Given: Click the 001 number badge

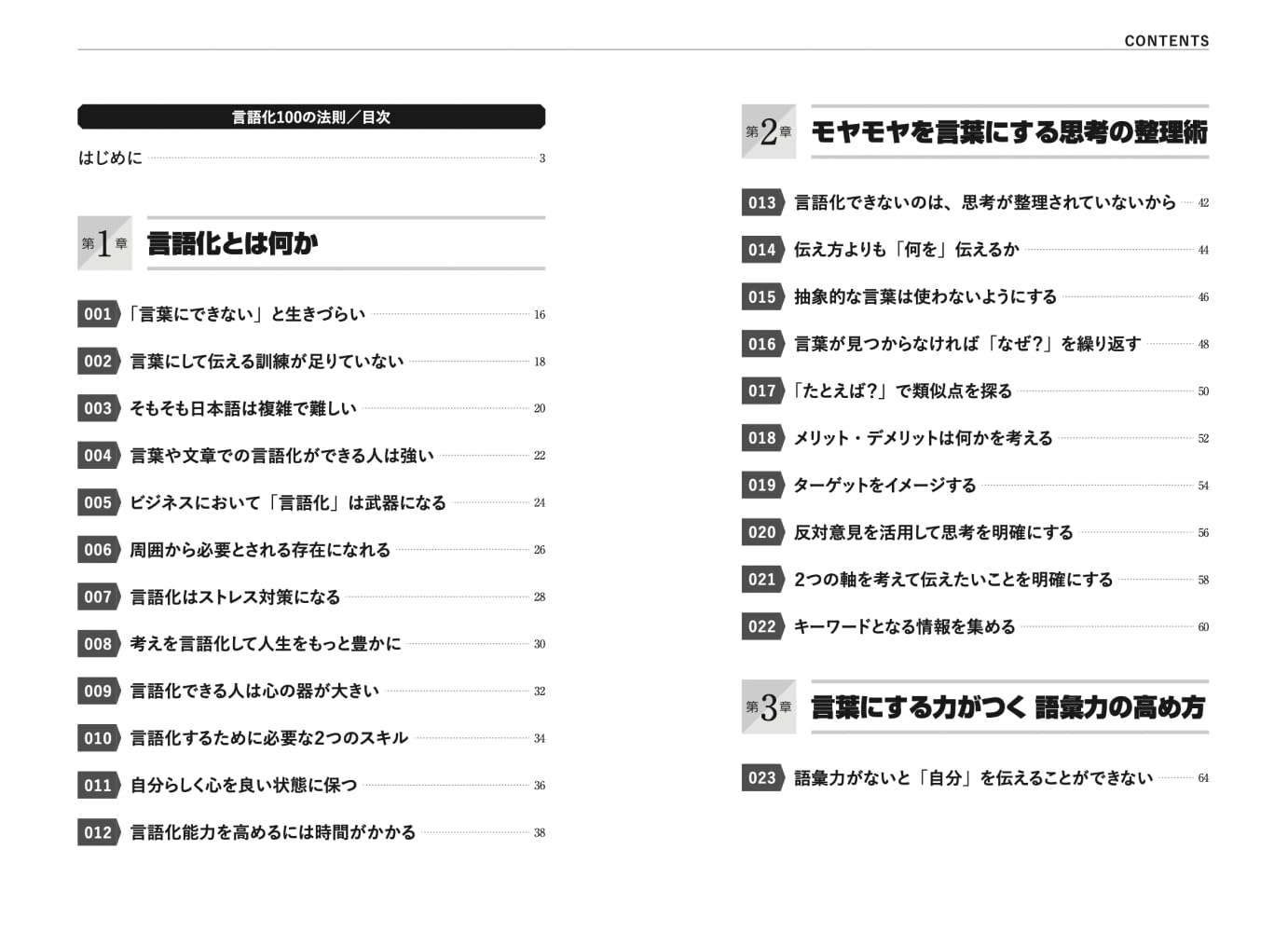Looking at the screenshot, I should click(x=98, y=314).
